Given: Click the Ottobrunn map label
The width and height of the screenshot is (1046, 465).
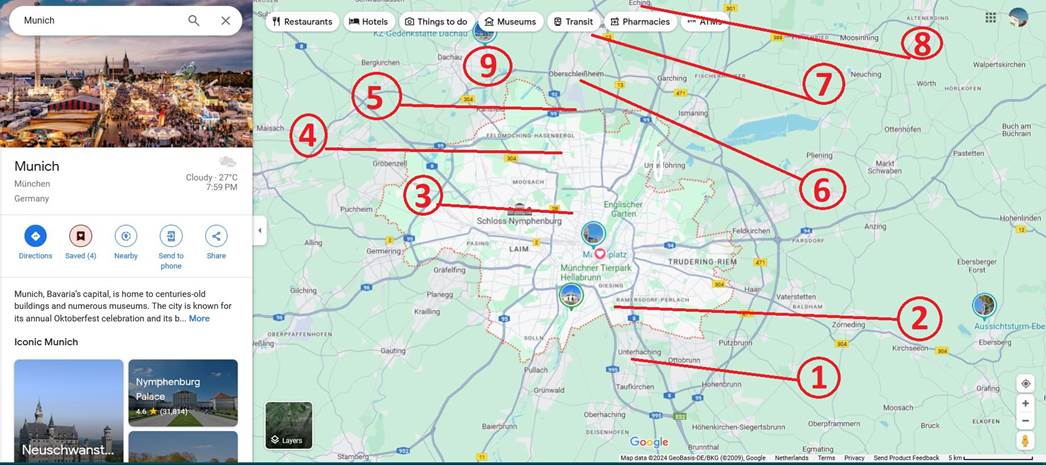Looking at the screenshot, I should [x=683, y=360].
